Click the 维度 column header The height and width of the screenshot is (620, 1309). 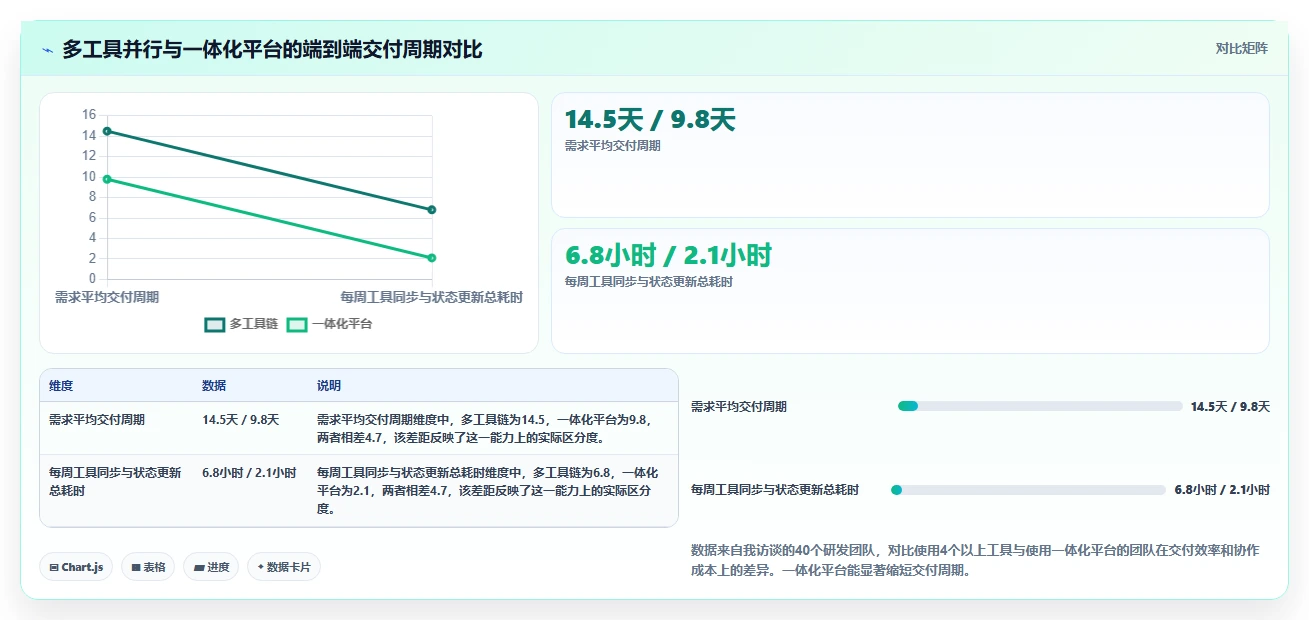tap(61, 386)
